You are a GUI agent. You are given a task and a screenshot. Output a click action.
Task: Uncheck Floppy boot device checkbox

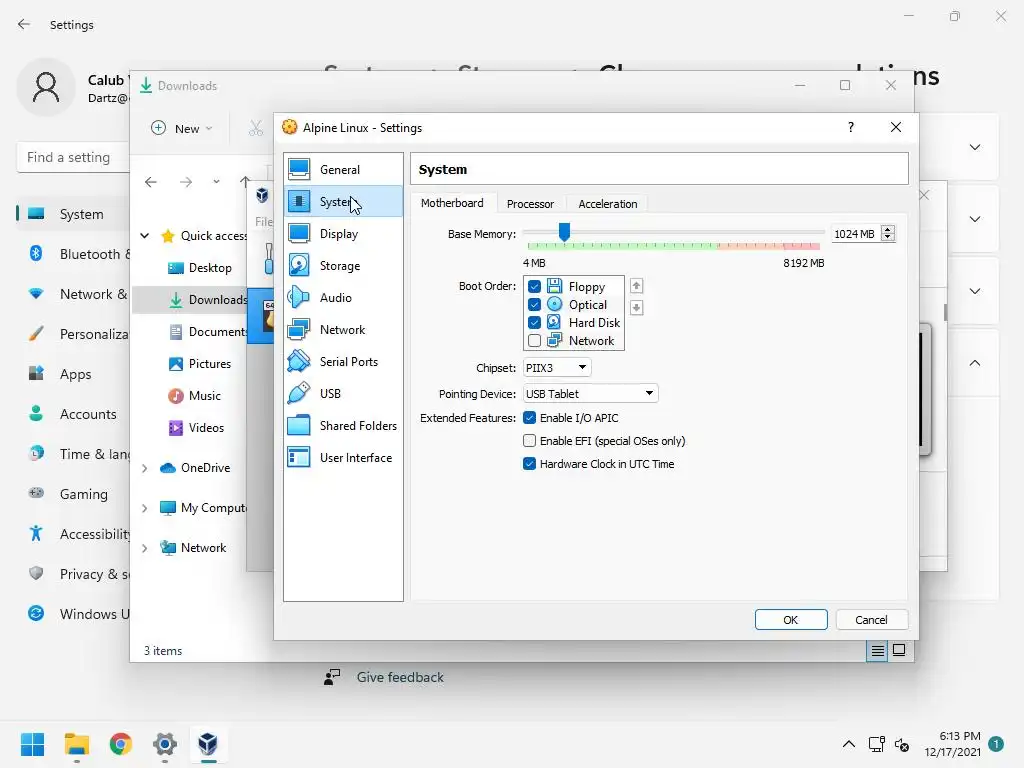pyautogui.click(x=534, y=287)
